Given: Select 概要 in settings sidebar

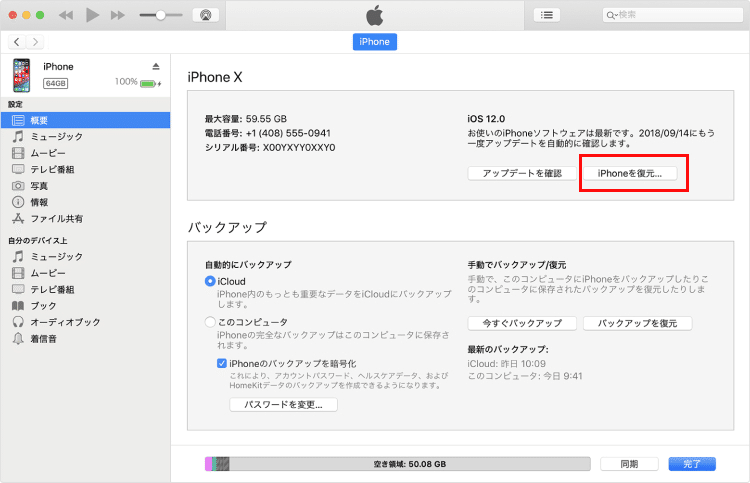Looking at the screenshot, I should (x=85, y=120).
